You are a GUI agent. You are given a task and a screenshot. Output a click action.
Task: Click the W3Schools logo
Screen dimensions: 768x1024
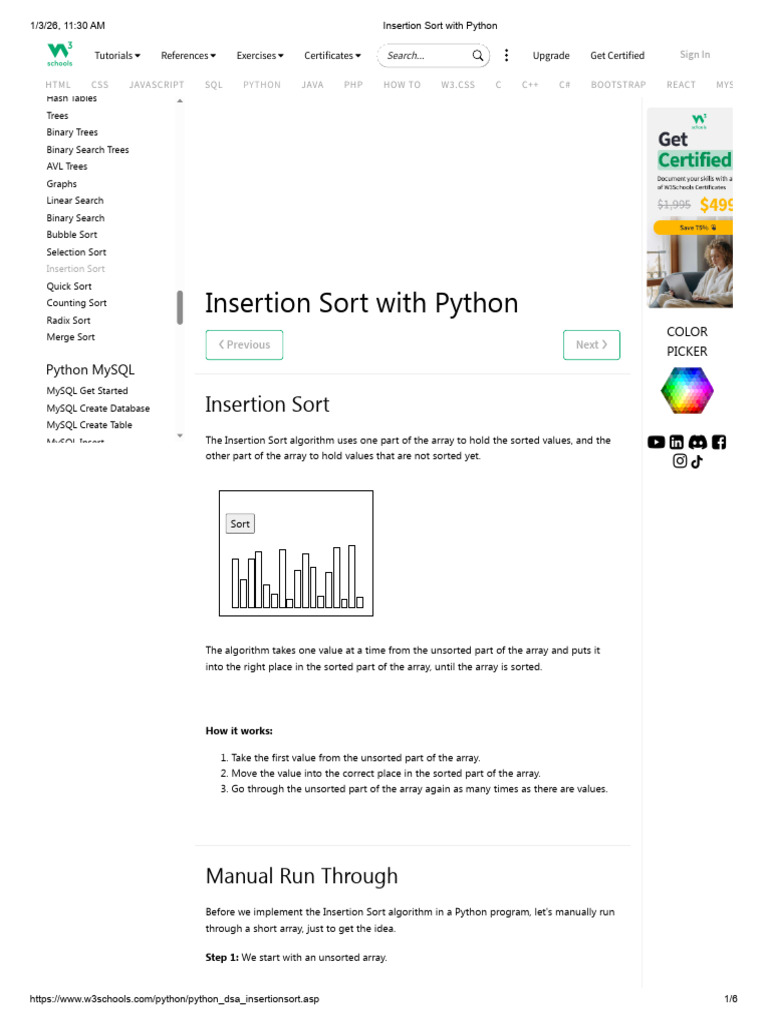click(59, 55)
